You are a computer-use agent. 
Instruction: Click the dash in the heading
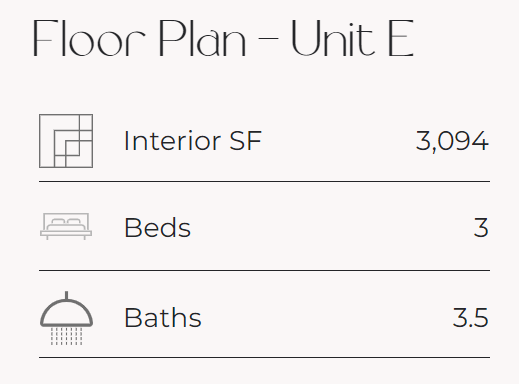(x=268, y=38)
